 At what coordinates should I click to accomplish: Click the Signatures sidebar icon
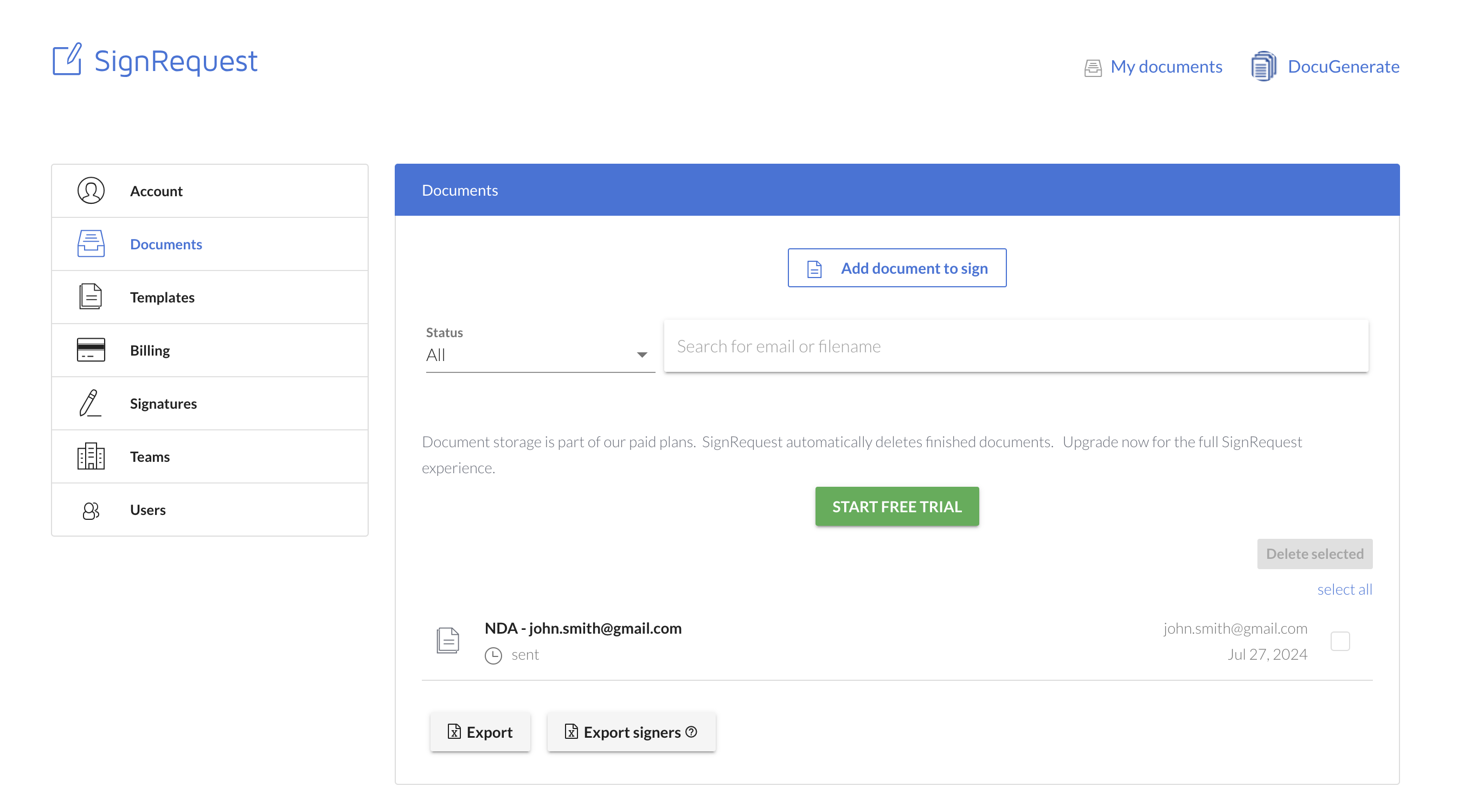91,403
